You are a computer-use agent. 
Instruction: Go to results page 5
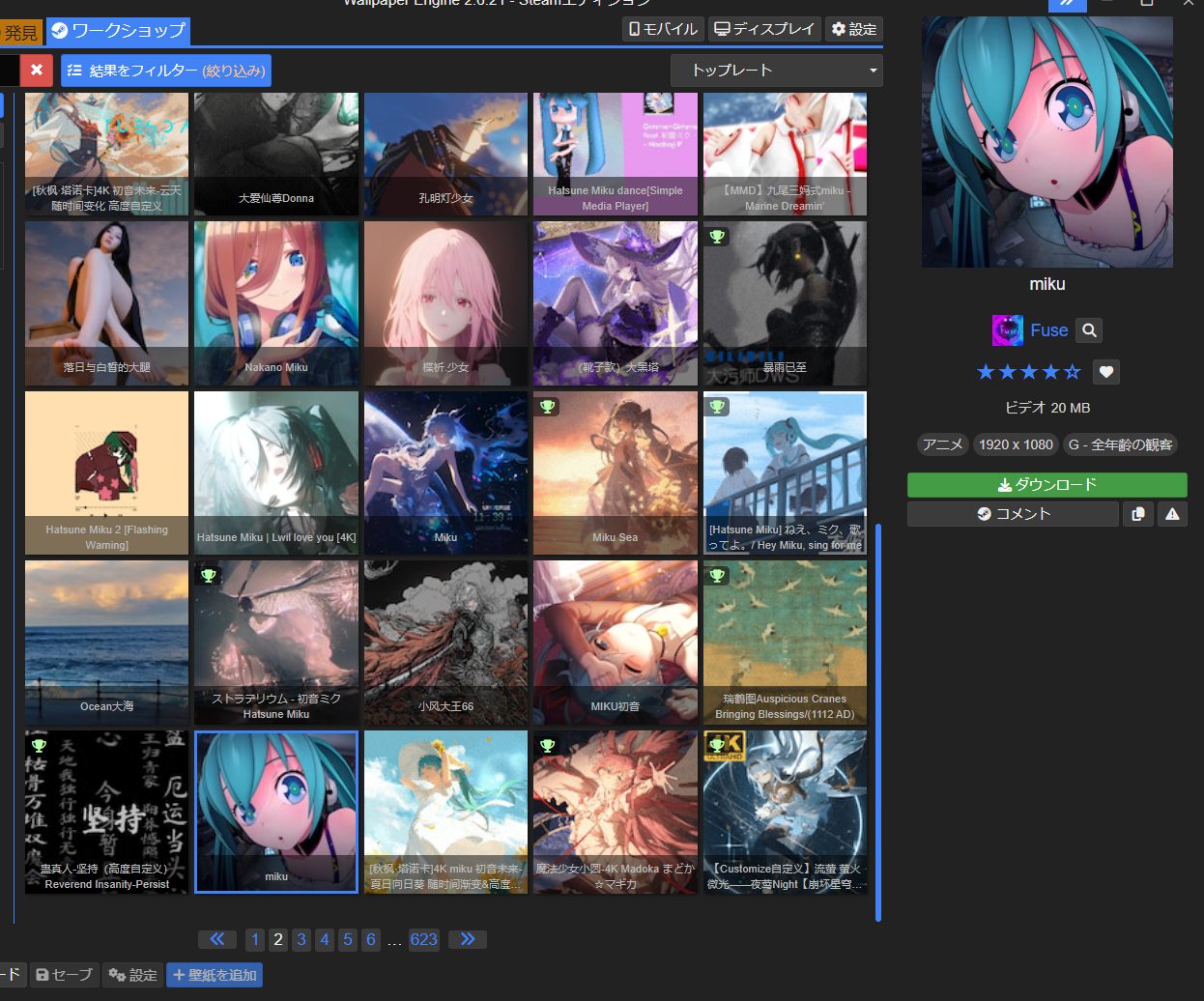coord(348,939)
